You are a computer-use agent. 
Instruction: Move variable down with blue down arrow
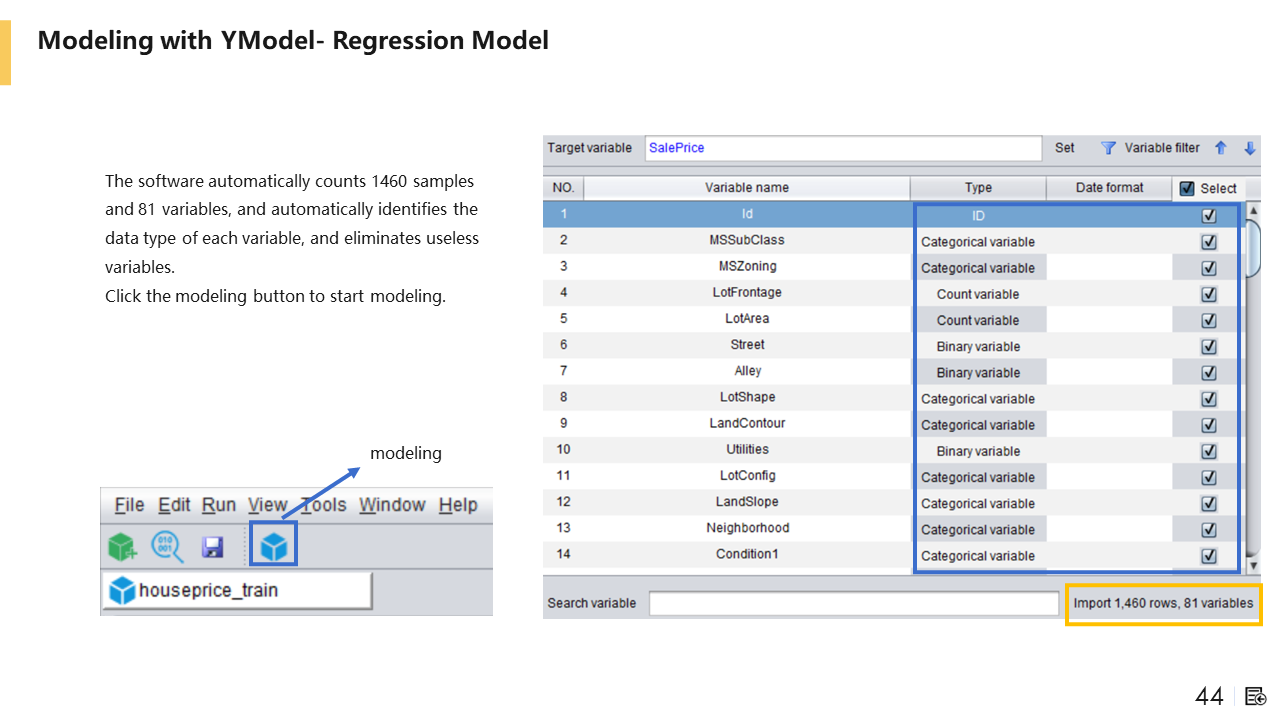coord(1250,148)
